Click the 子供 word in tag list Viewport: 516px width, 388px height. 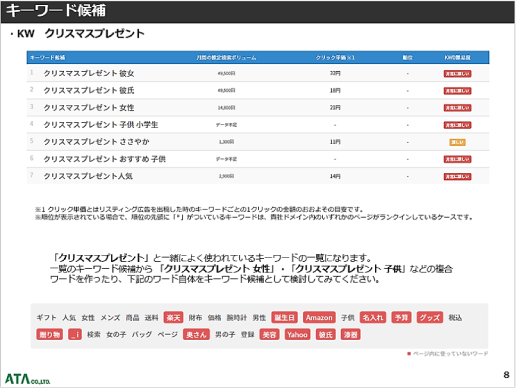pos(348,318)
